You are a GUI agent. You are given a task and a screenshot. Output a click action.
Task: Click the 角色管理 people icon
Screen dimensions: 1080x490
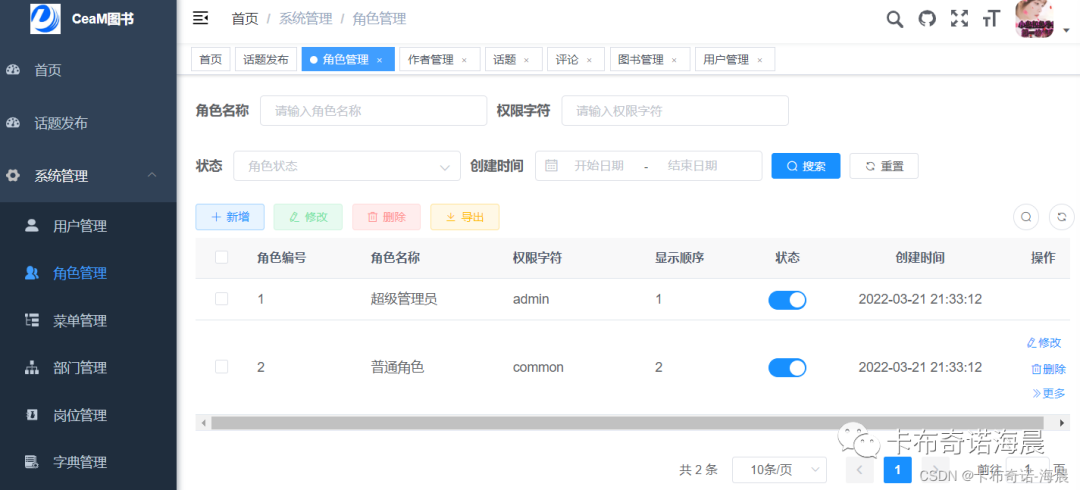point(32,273)
